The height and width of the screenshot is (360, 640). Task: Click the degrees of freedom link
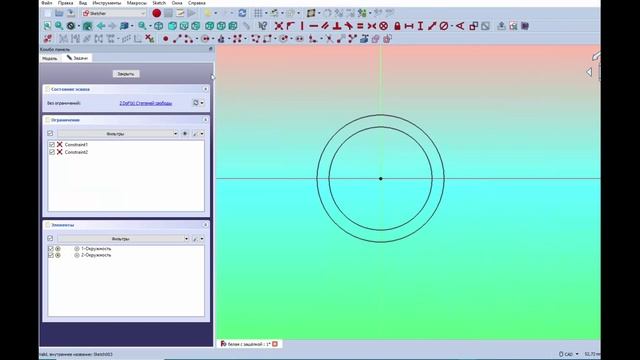point(146,103)
